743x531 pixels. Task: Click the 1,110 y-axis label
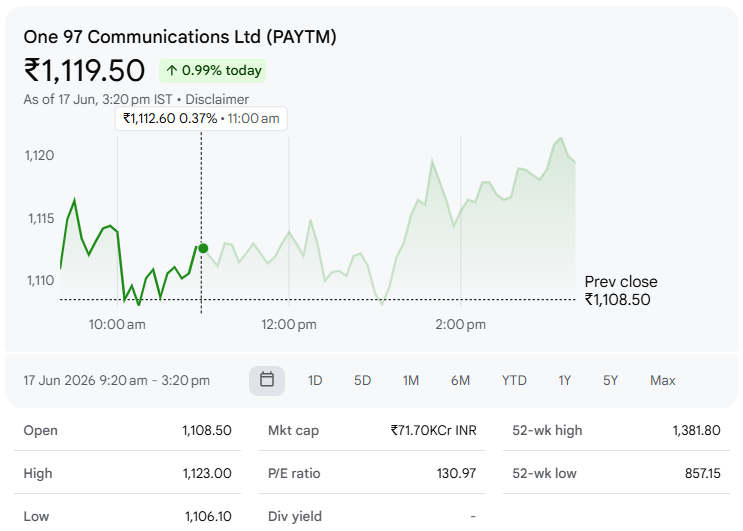pyautogui.click(x=40, y=280)
